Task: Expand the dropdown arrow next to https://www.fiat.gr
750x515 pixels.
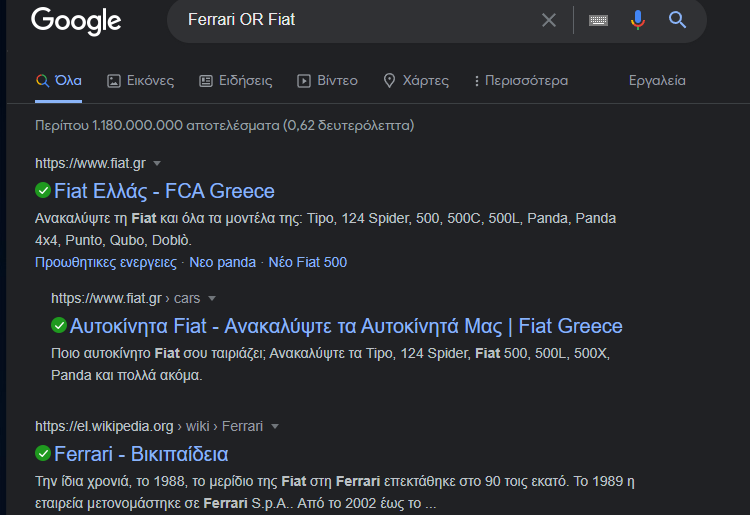Action: point(157,164)
